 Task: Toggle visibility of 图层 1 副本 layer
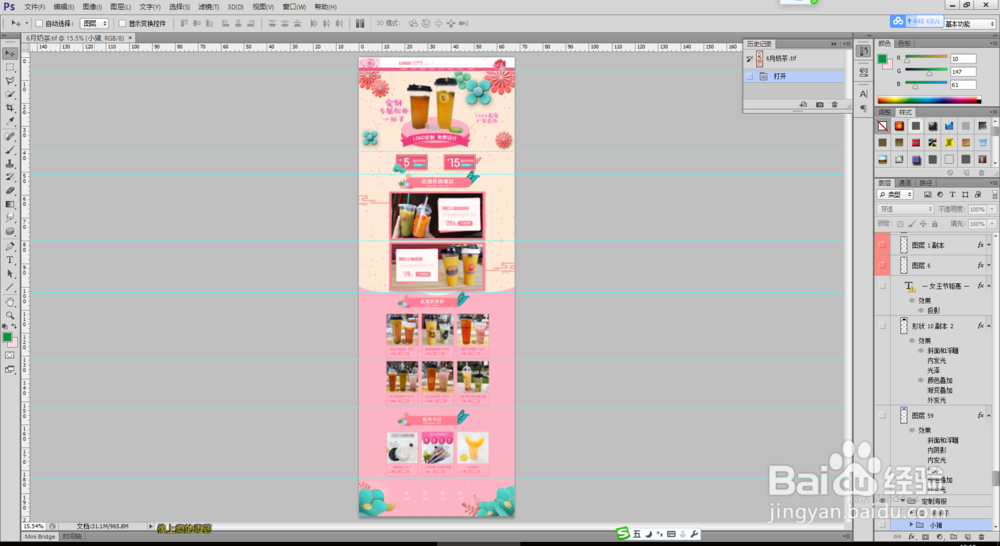click(882, 245)
